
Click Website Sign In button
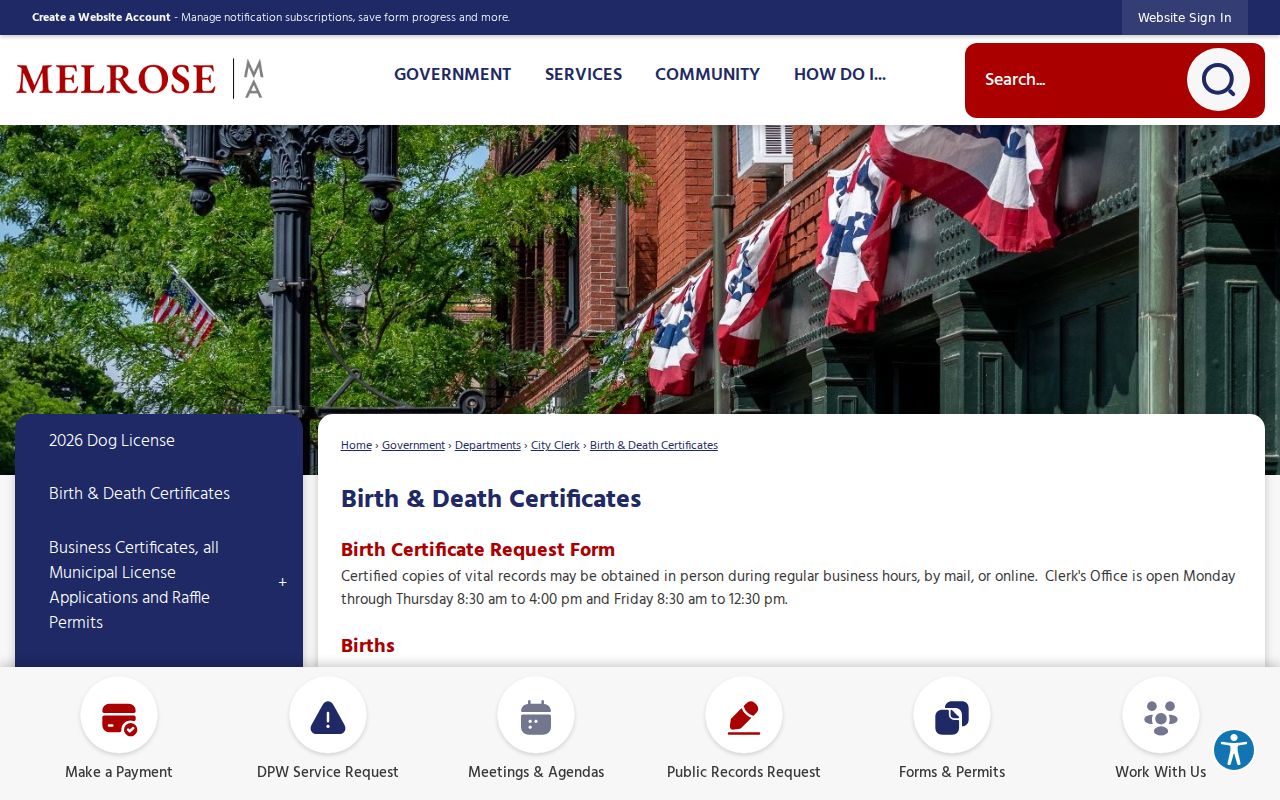click(x=1184, y=18)
